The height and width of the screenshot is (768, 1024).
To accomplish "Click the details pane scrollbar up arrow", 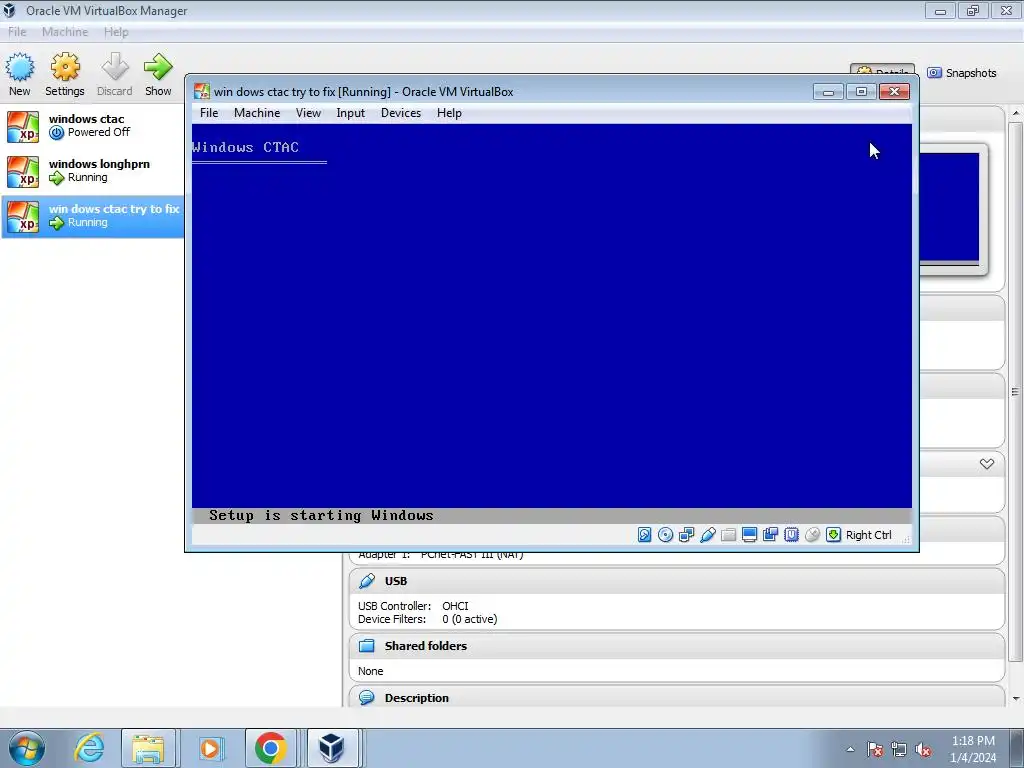I will point(1016,113).
